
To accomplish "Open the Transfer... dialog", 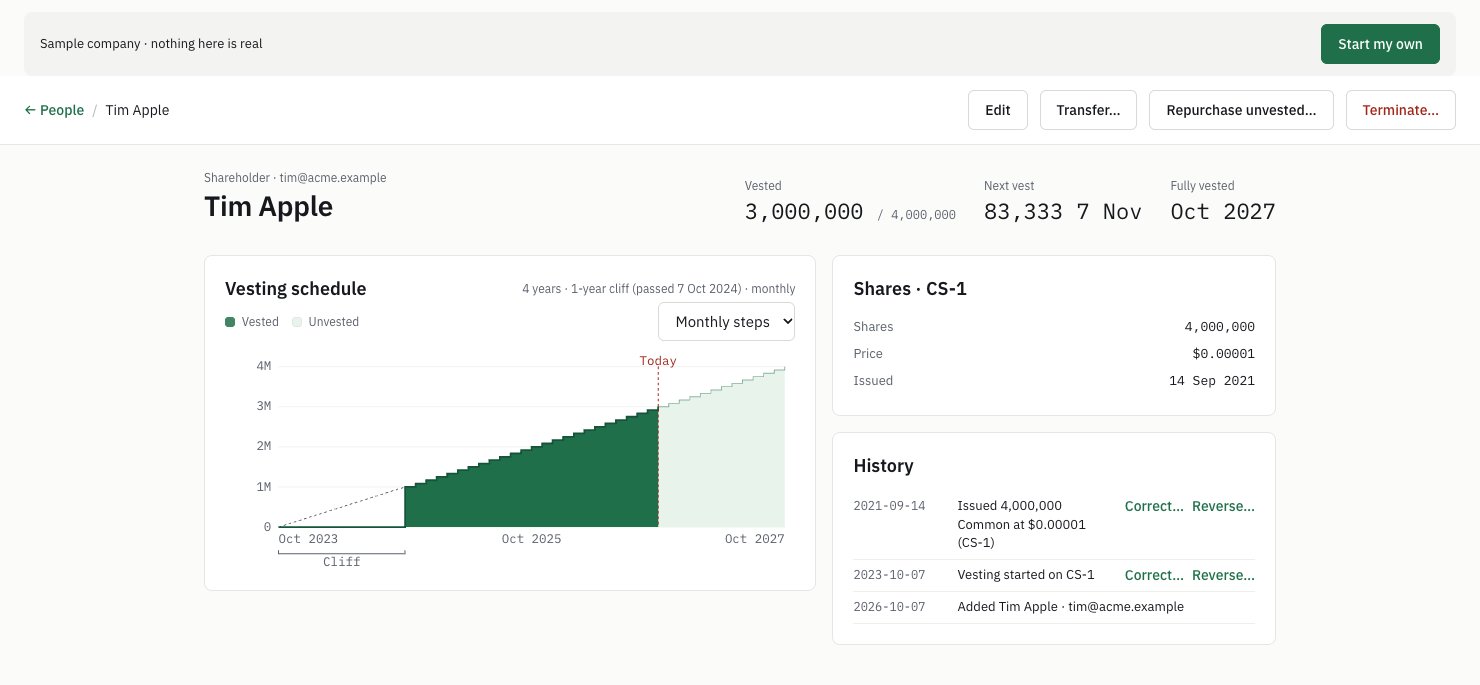I will 1088,110.
